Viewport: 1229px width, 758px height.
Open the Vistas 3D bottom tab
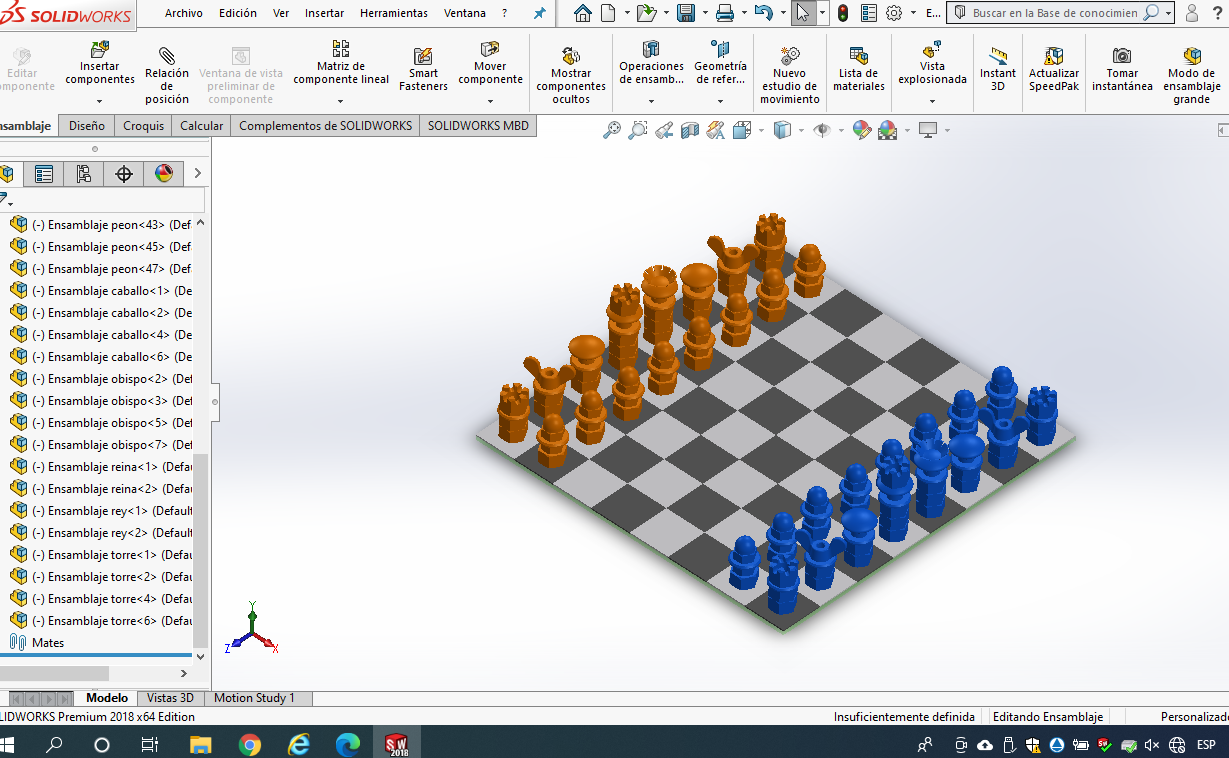click(x=170, y=698)
